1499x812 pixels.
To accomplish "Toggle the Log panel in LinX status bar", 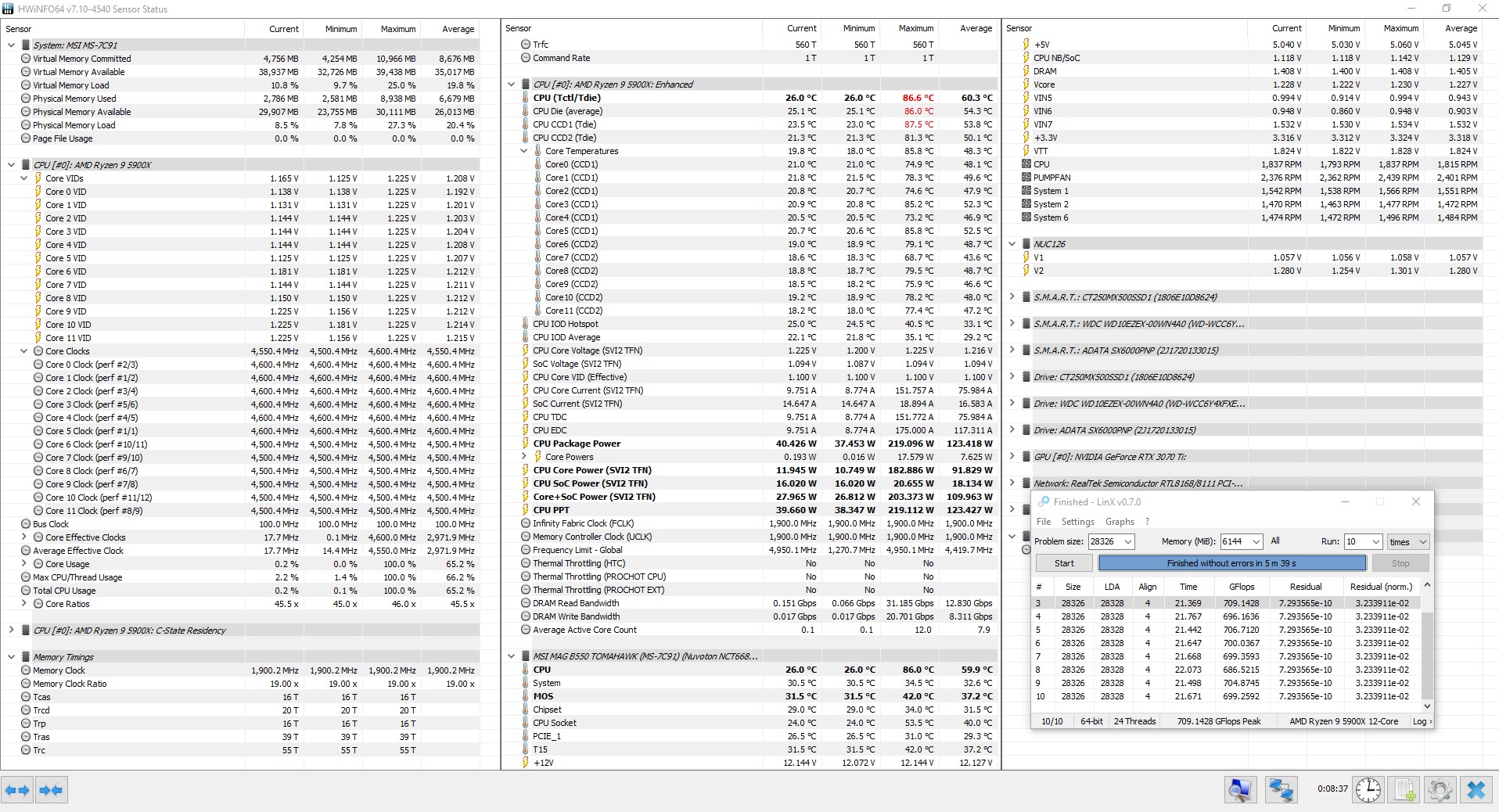I will (1422, 721).
